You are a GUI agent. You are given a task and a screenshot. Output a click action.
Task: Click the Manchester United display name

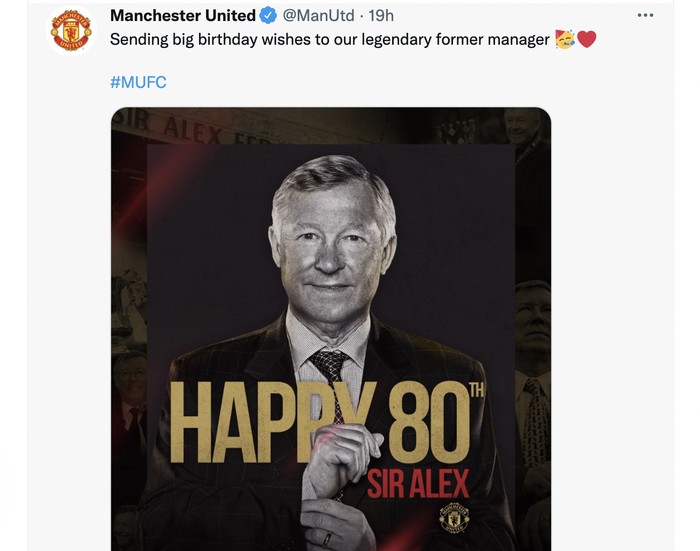point(182,15)
